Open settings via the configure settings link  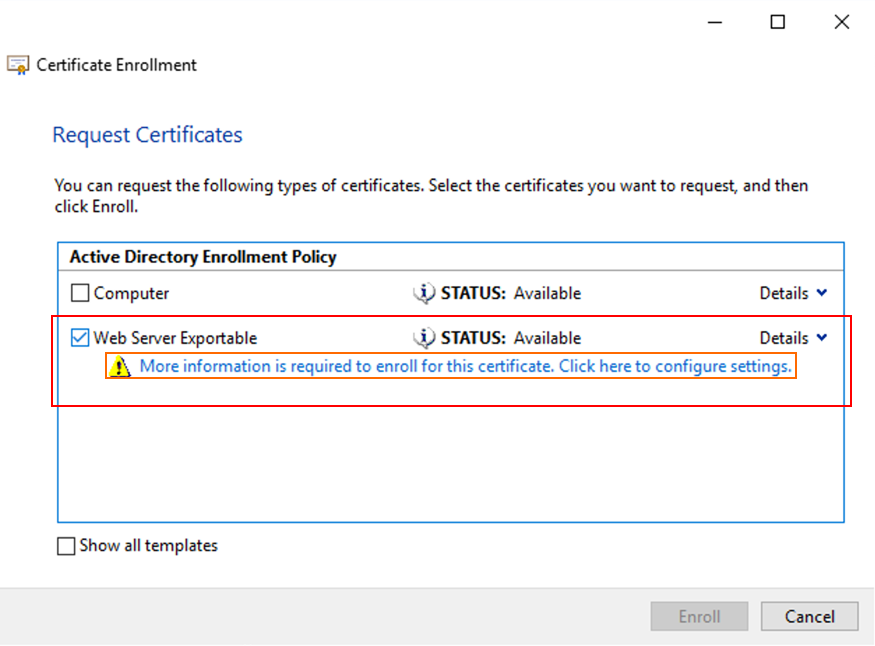tap(465, 366)
